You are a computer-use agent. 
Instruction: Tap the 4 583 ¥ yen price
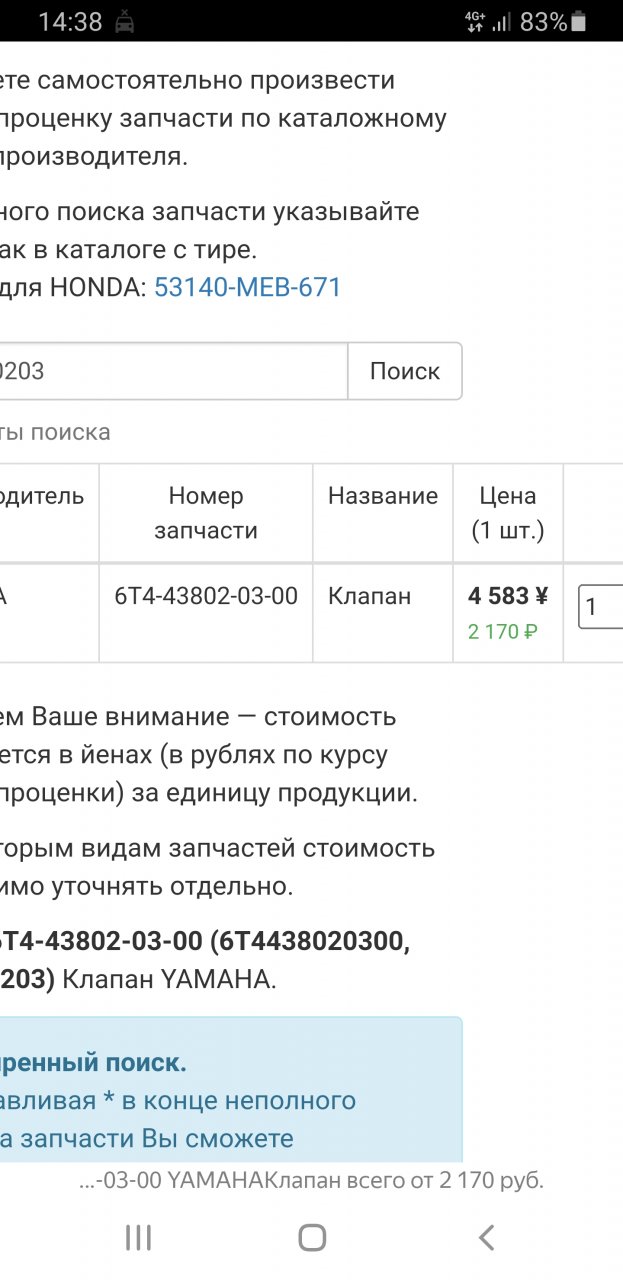(508, 596)
